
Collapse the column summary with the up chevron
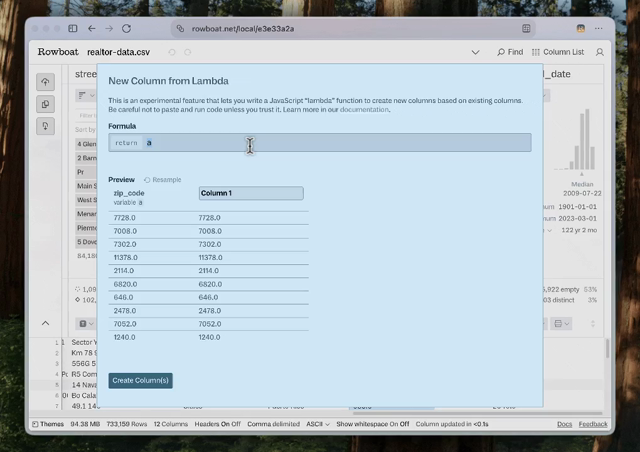[x=45, y=323]
